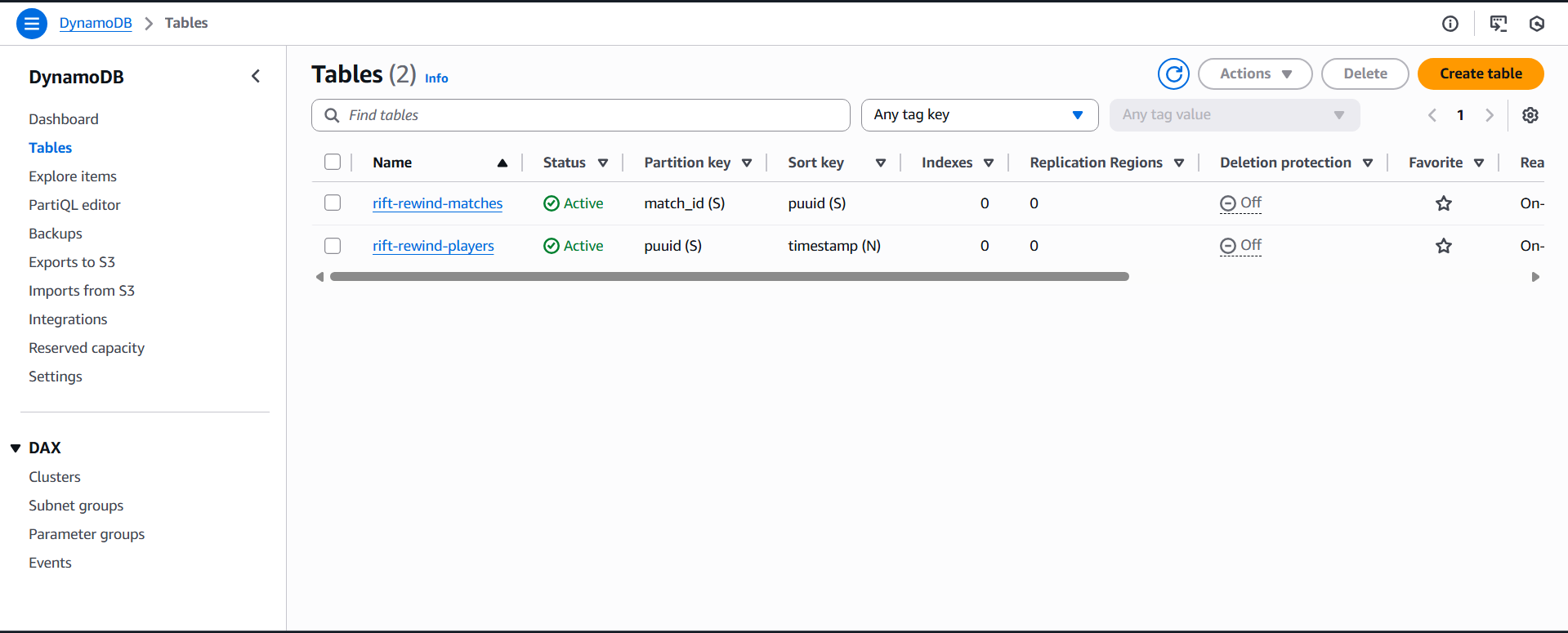Open Imports from S3
Image resolution: width=1568 pixels, height=633 pixels.
pyautogui.click(x=82, y=291)
